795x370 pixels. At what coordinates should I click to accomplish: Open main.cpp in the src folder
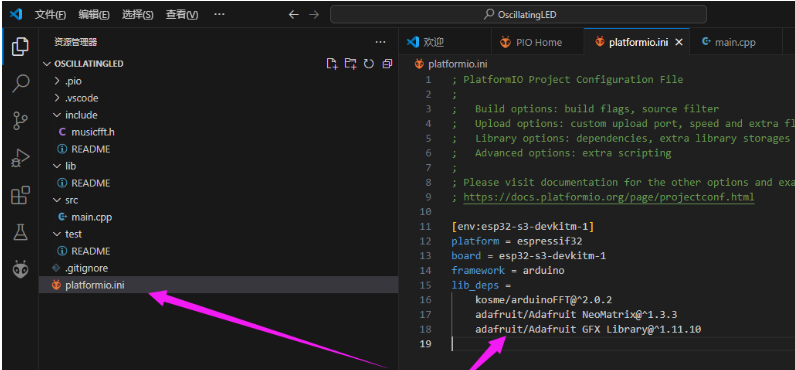pos(92,217)
